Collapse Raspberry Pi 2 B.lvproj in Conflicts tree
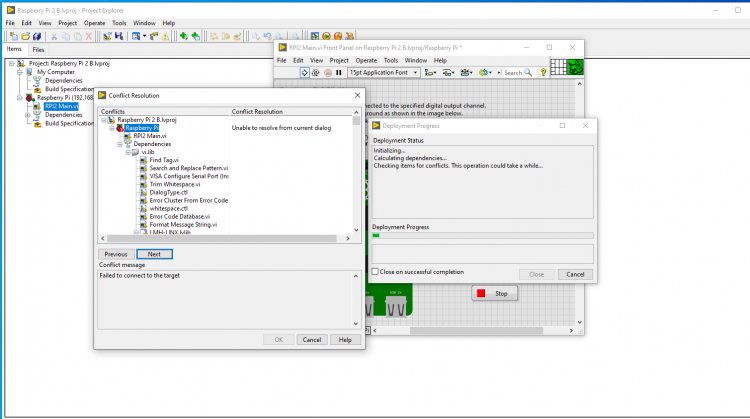This screenshot has height=419, width=750. (103, 120)
